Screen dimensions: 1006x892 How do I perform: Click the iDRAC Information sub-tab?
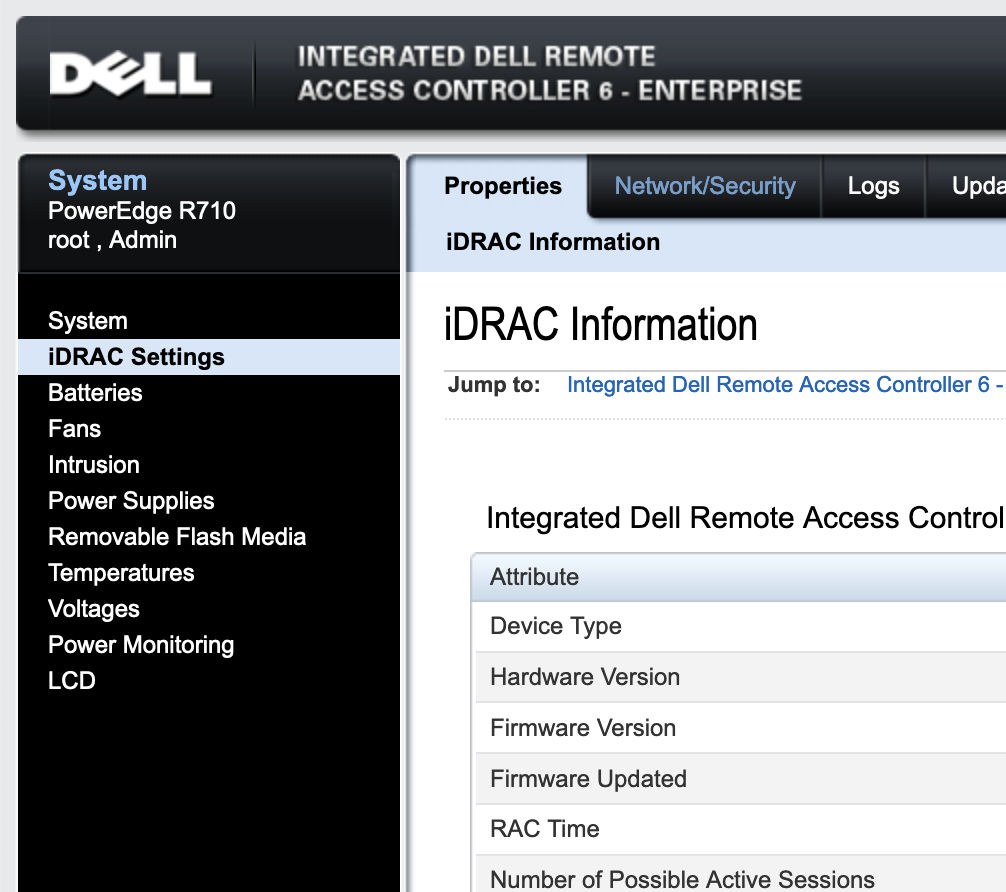point(552,242)
